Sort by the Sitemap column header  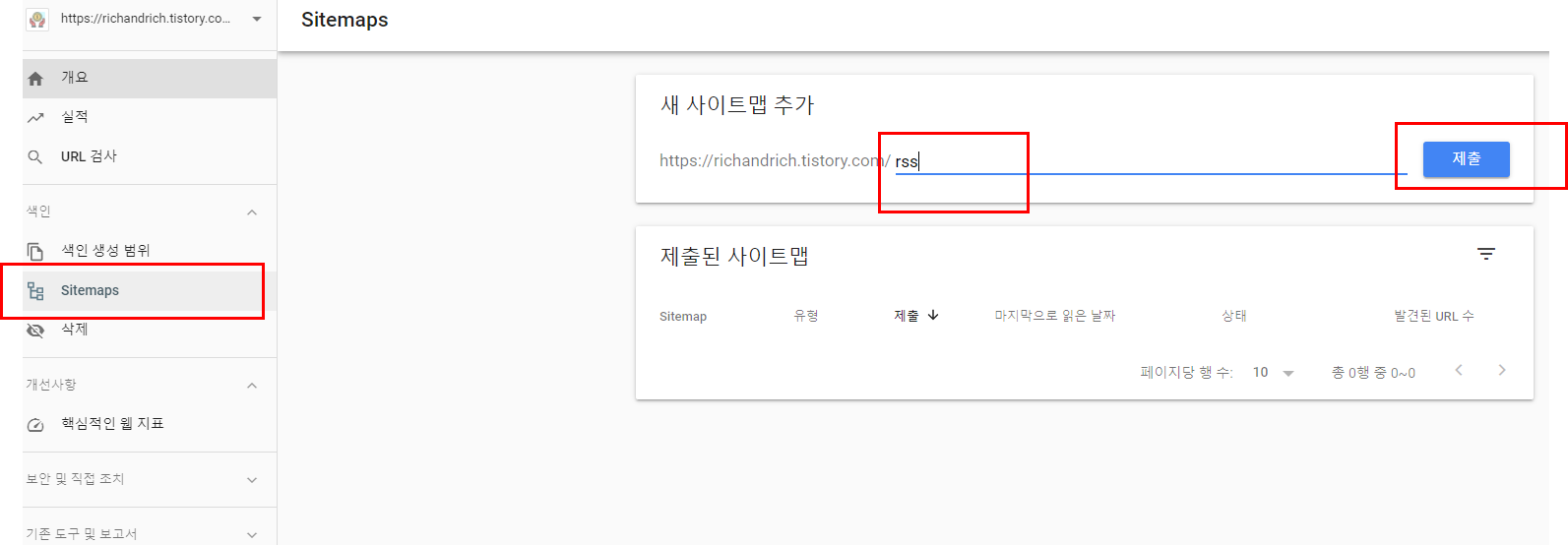tap(683, 316)
